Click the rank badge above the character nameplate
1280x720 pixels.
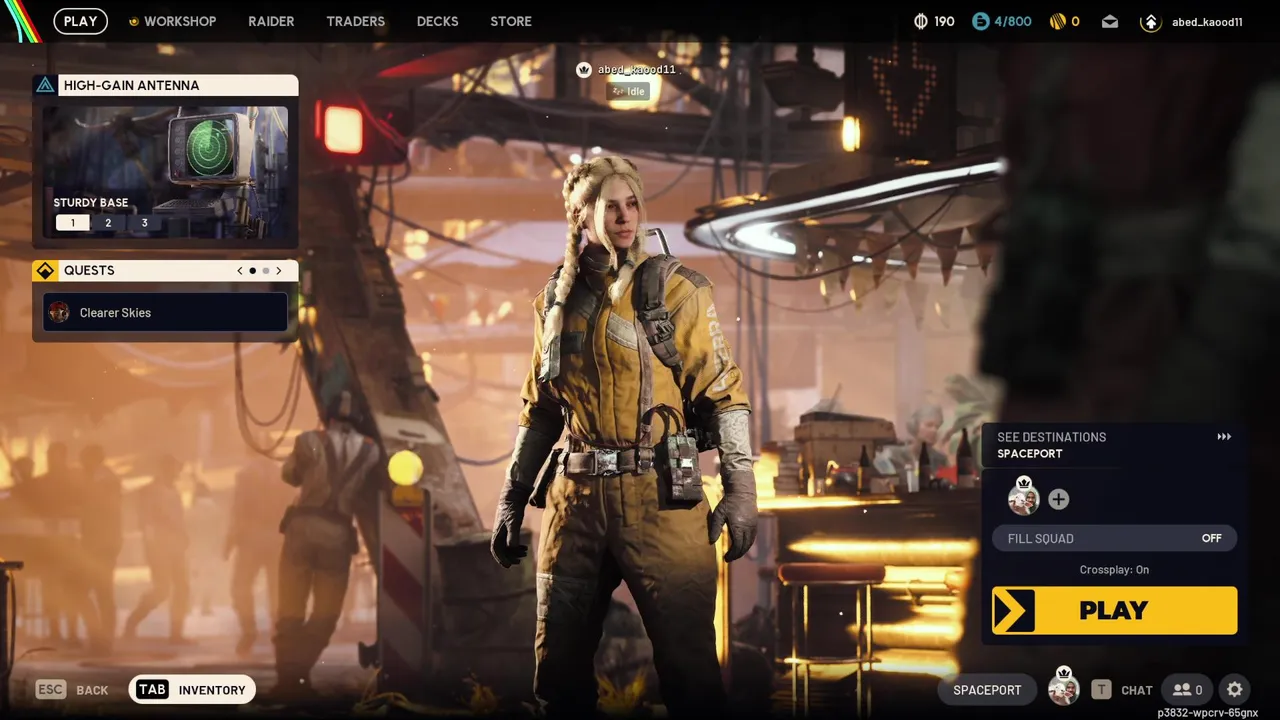(x=584, y=69)
